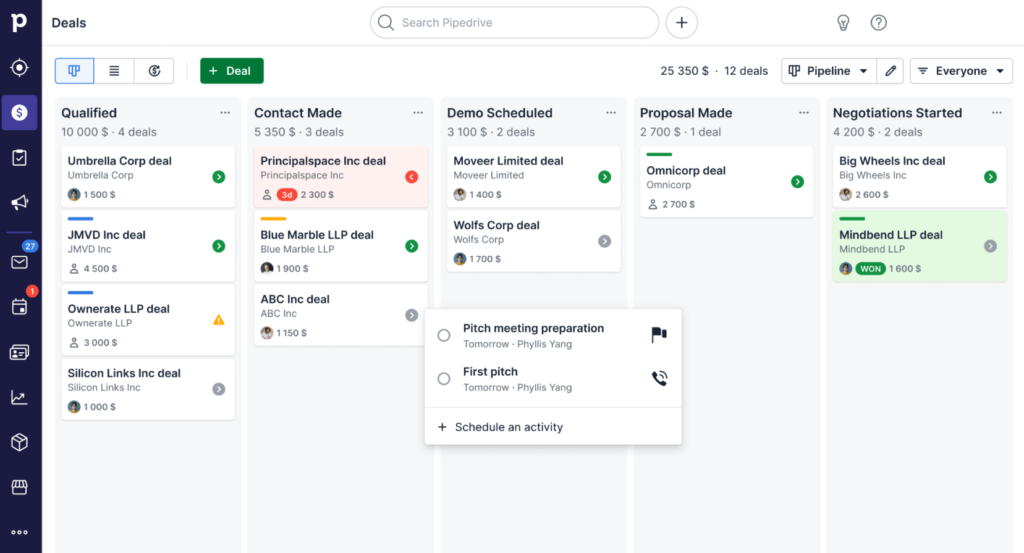Open the Projects clipboard icon in sidebar
The height and width of the screenshot is (553, 1024).
click(20, 157)
